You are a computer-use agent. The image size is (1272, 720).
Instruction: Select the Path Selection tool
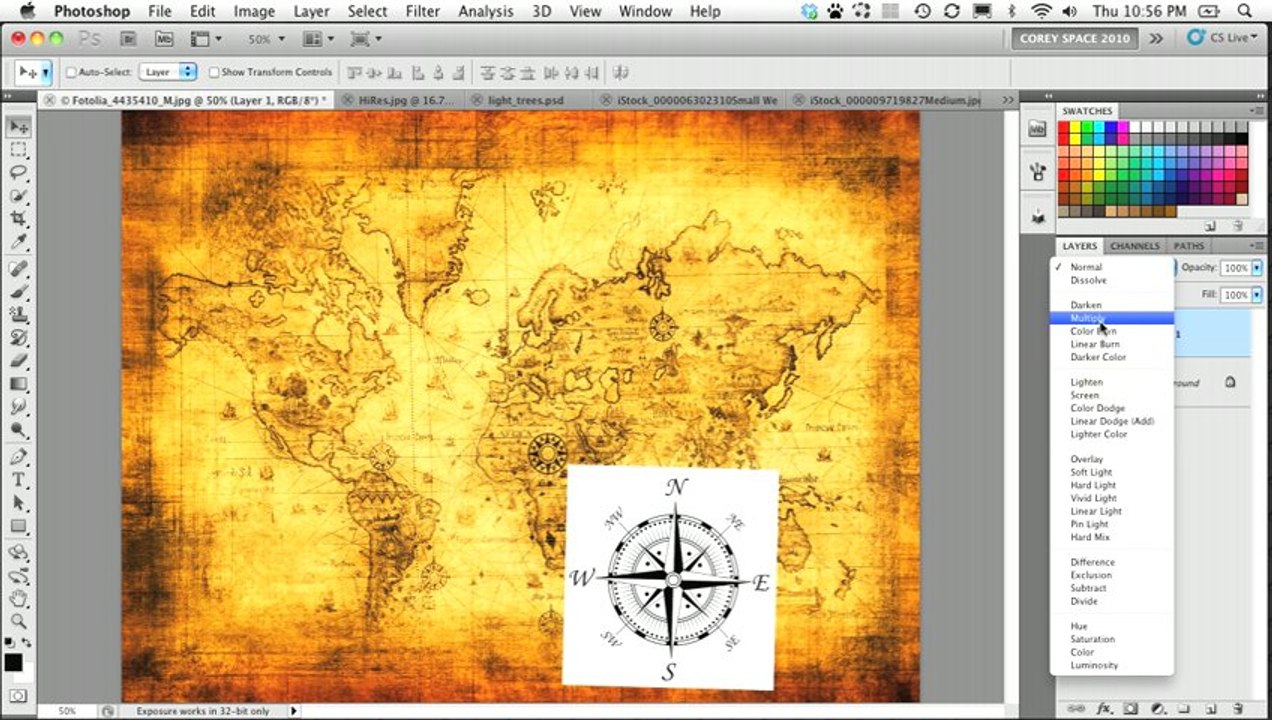click(18, 503)
